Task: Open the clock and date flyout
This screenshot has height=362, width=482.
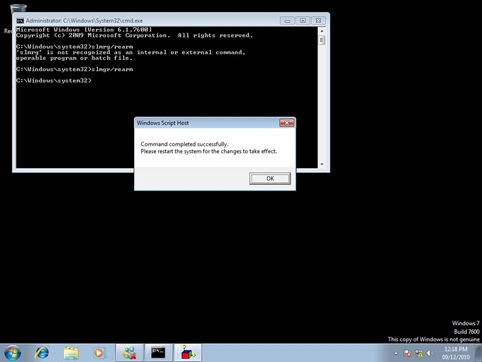Action: point(456,353)
